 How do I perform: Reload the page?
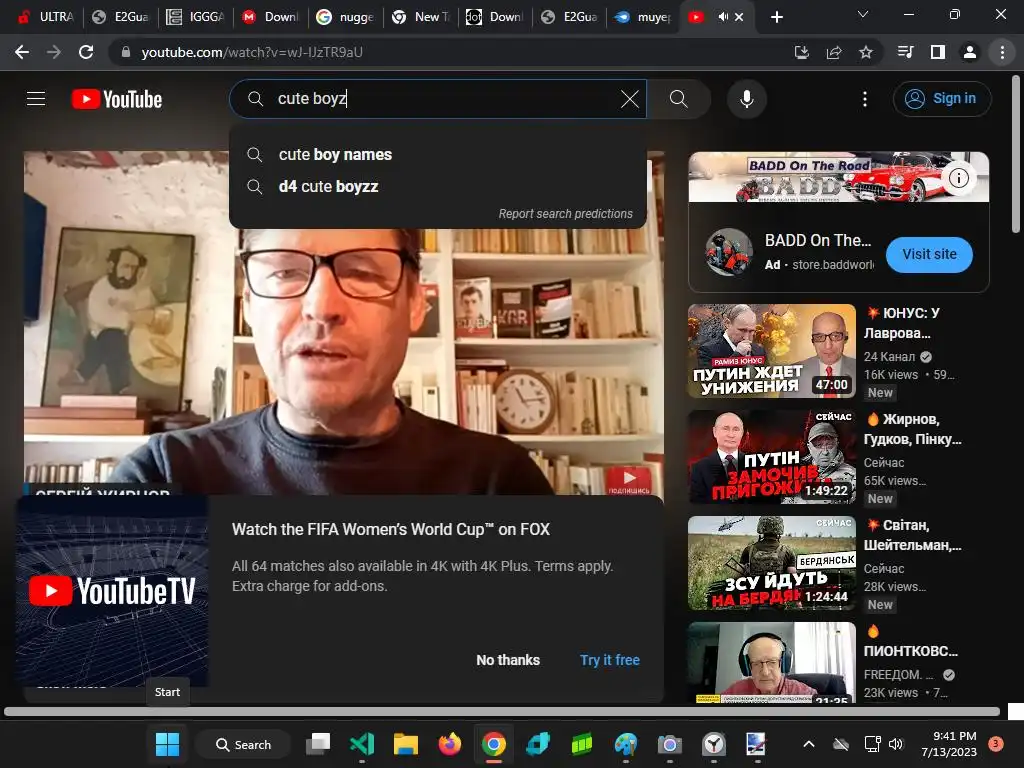coord(86,52)
